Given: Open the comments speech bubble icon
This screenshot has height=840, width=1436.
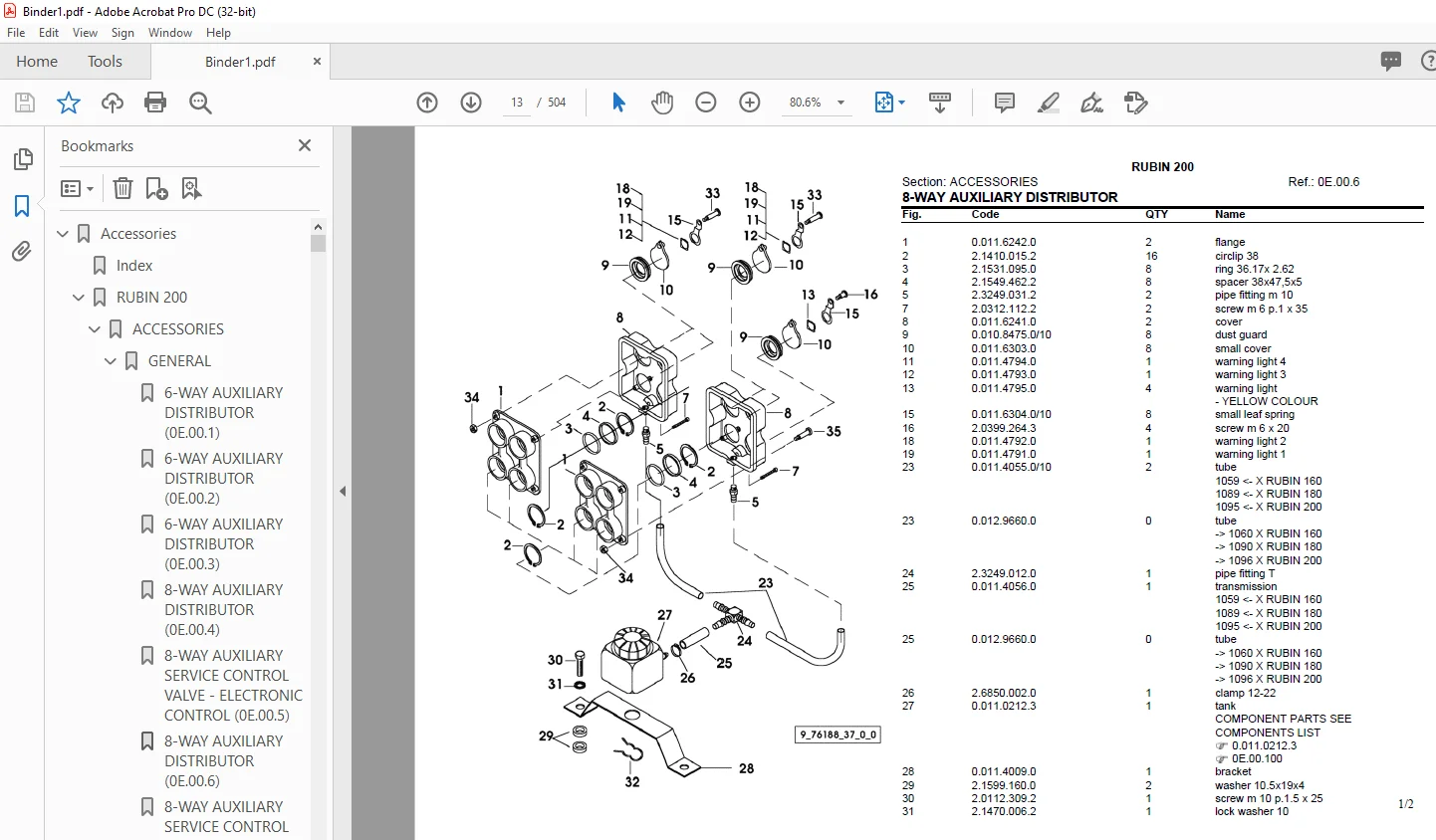Looking at the screenshot, I should pos(1391,61).
